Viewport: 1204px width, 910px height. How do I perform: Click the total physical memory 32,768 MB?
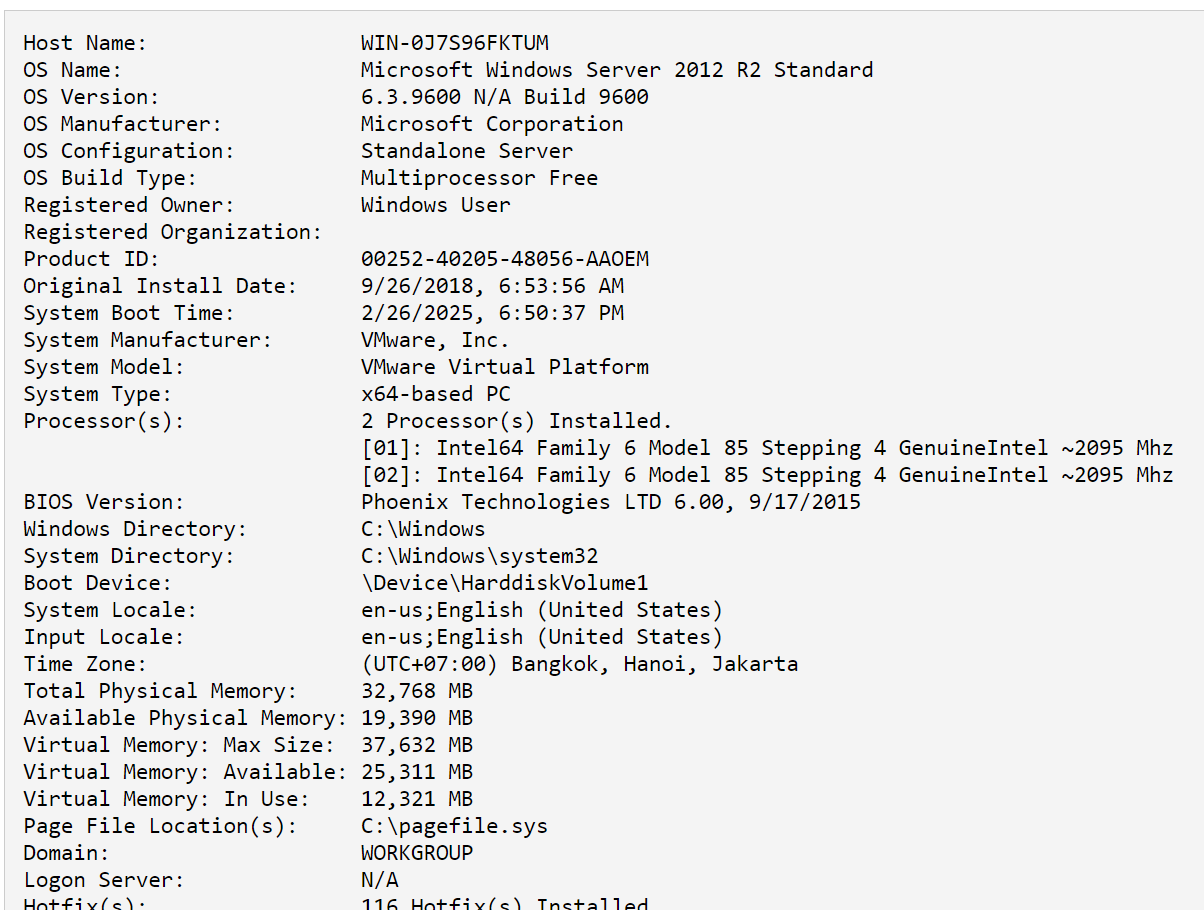[416, 691]
